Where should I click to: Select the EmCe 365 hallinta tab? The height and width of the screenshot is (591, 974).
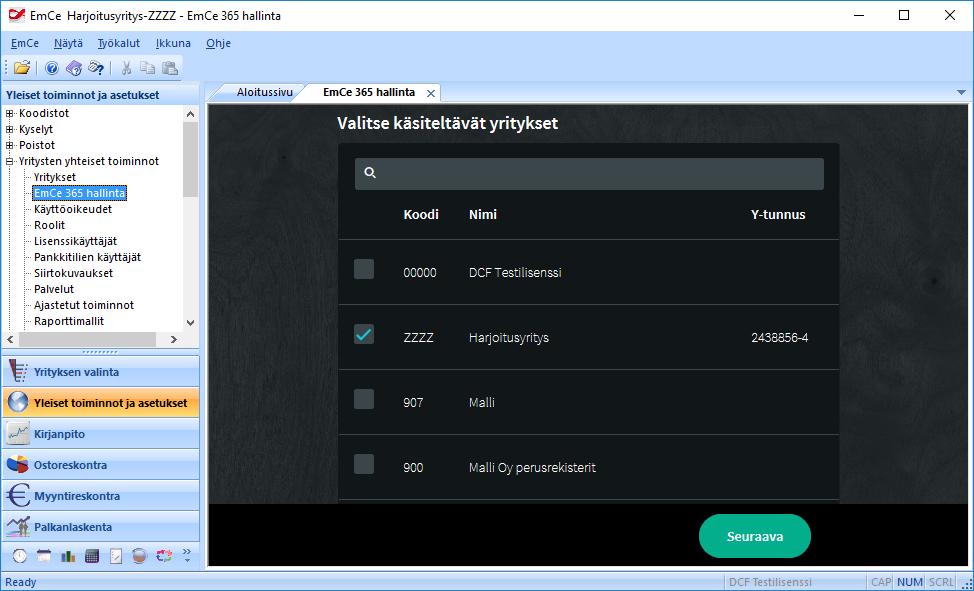(x=369, y=93)
